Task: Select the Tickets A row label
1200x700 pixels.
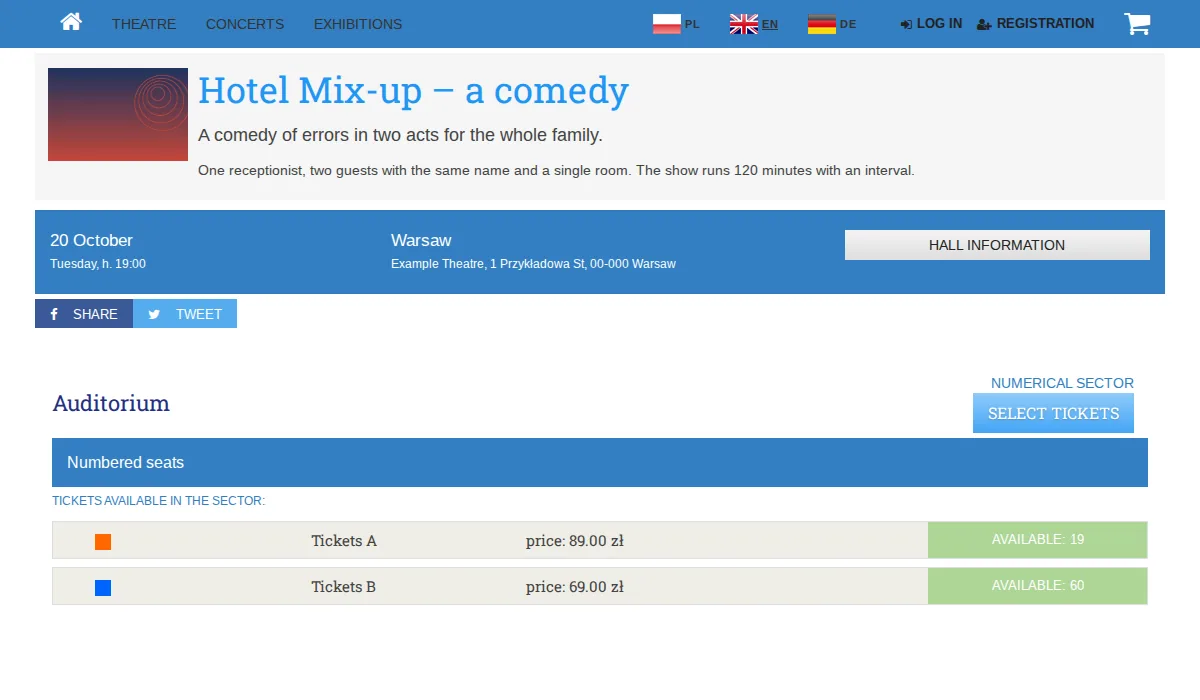Action: point(344,541)
